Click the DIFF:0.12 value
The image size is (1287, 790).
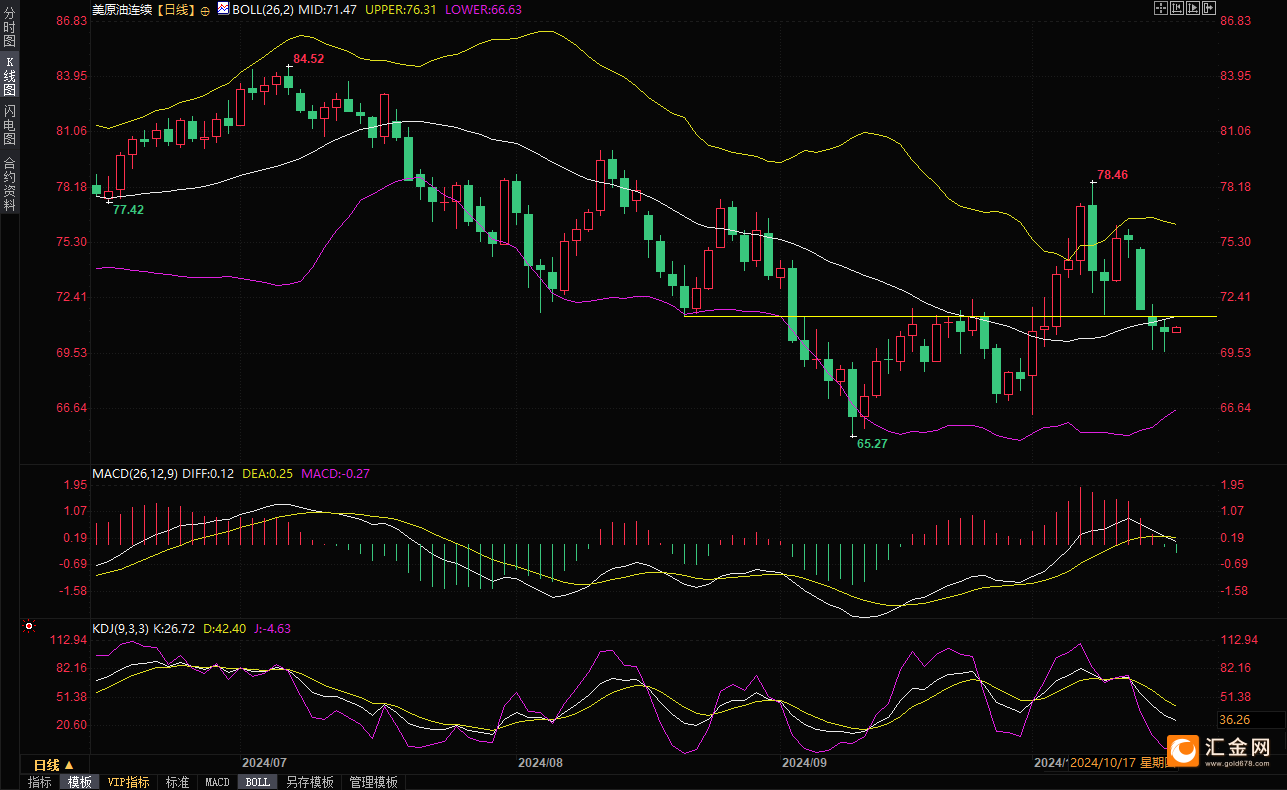pyautogui.click(x=208, y=473)
